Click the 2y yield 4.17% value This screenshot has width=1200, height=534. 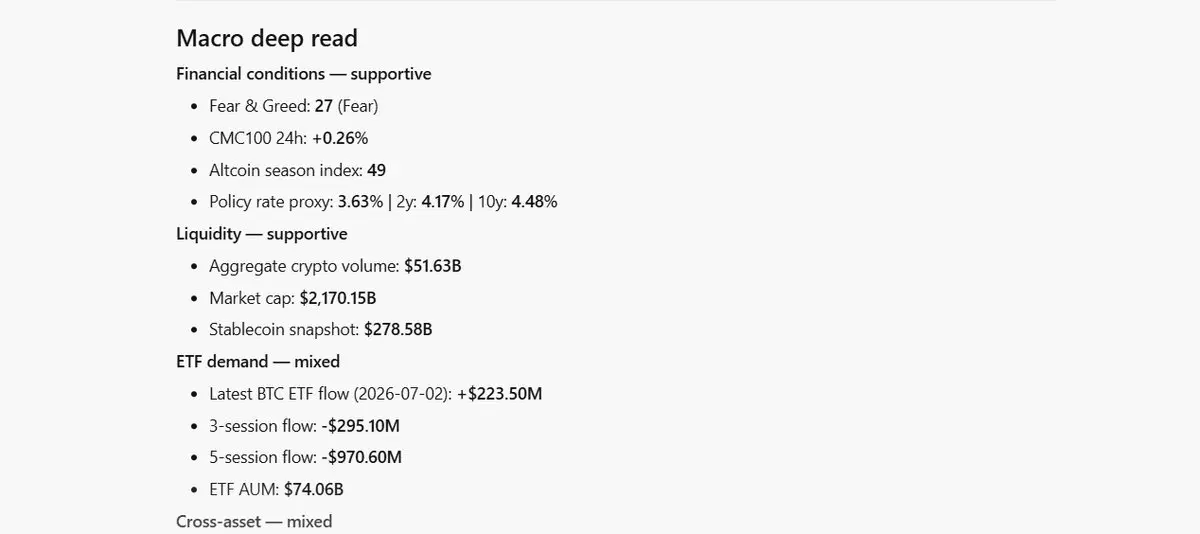443,202
